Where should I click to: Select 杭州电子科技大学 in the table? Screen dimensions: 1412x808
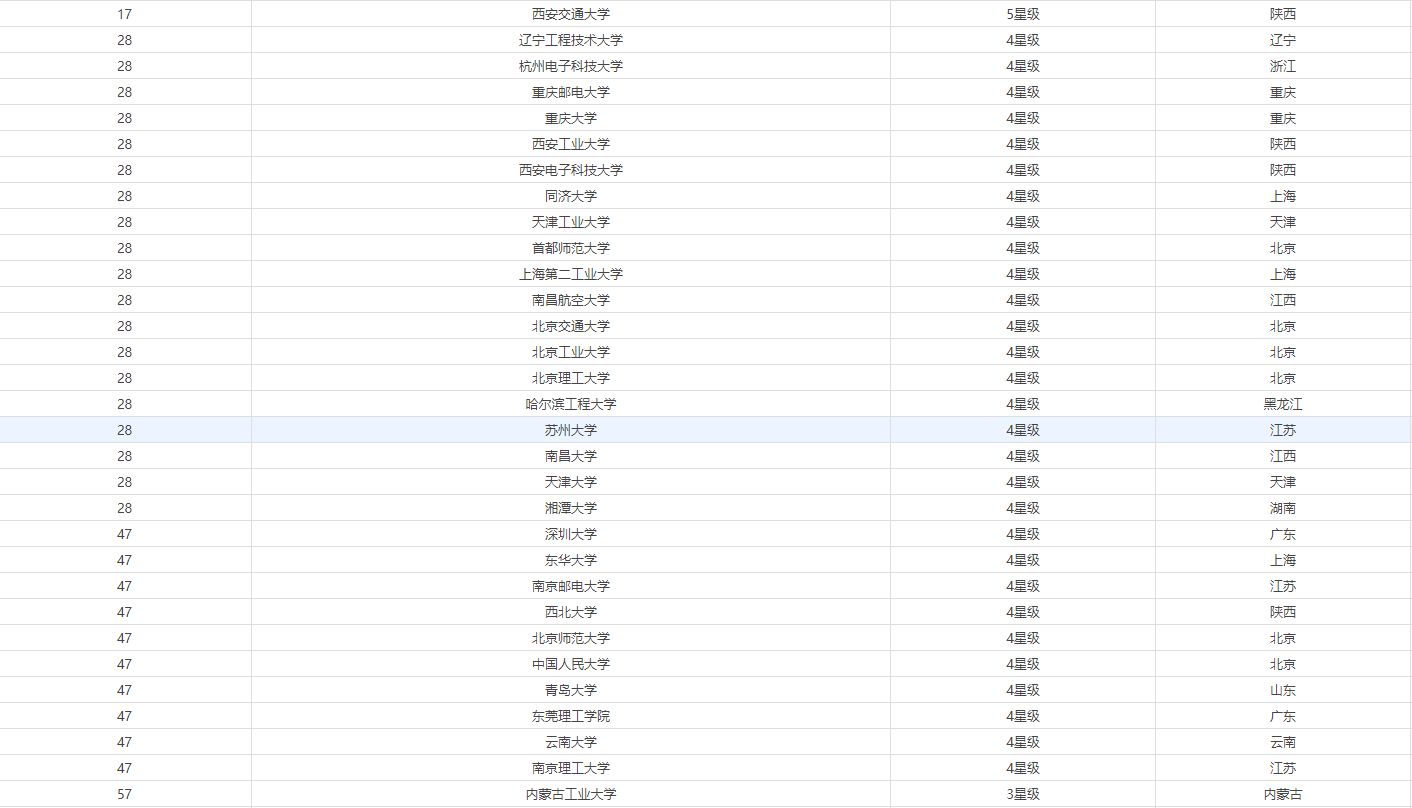(570, 66)
